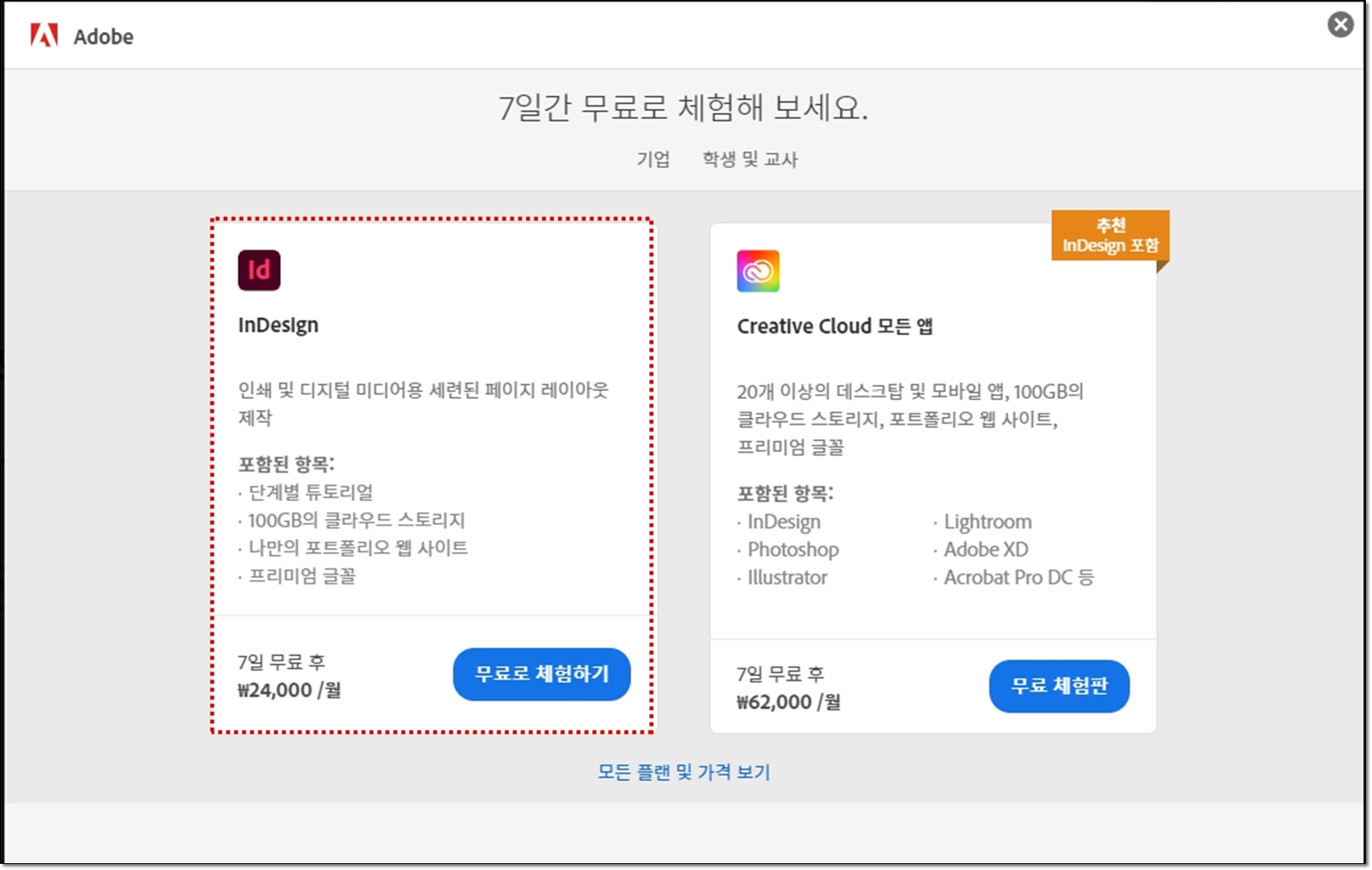Click Photoshop in the included apps list
Viewport: 1372px width, 870px height.
pyautogui.click(x=793, y=549)
